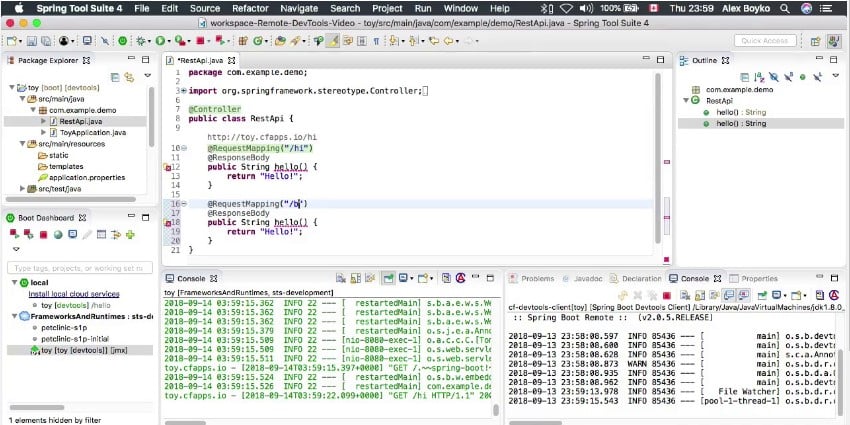Image resolution: width=850 pixels, height=425 pixels.
Task: Switch to the Javadoc tab
Action: [582, 279]
